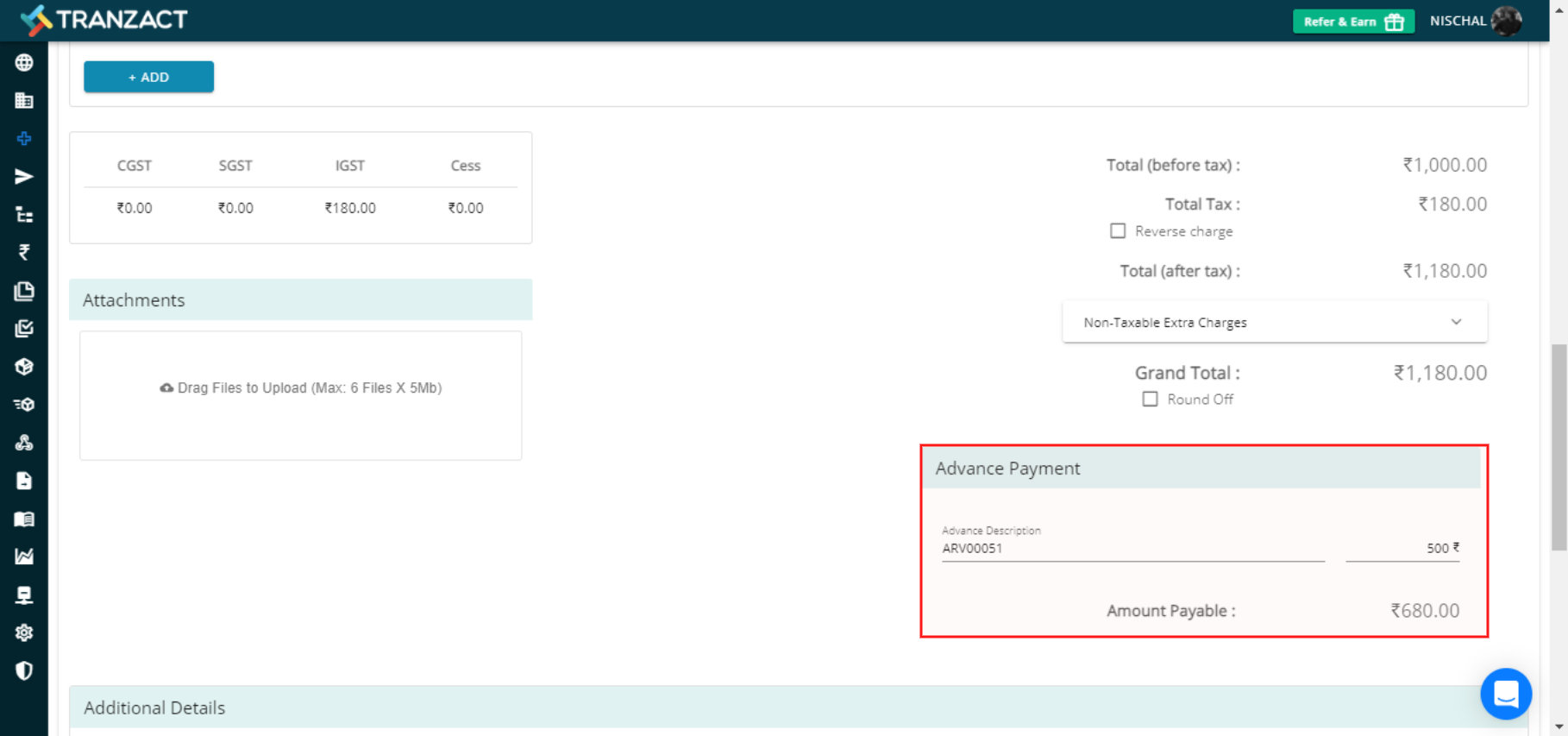The height and width of the screenshot is (736, 1568).
Task: Expand Non-Taxable Extra Charges dropdown
Action: click(1275, 322)
